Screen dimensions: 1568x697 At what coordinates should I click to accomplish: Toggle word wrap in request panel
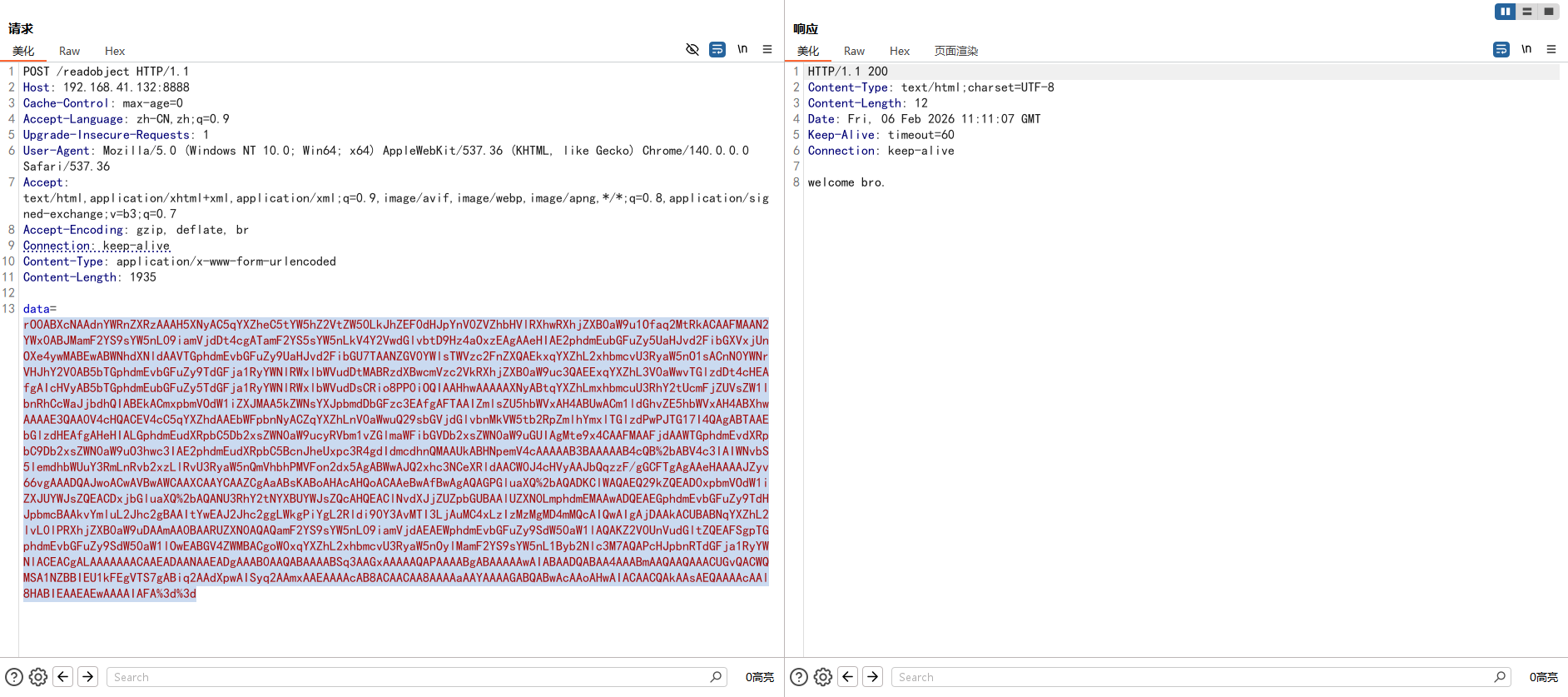tap(717, 50)
